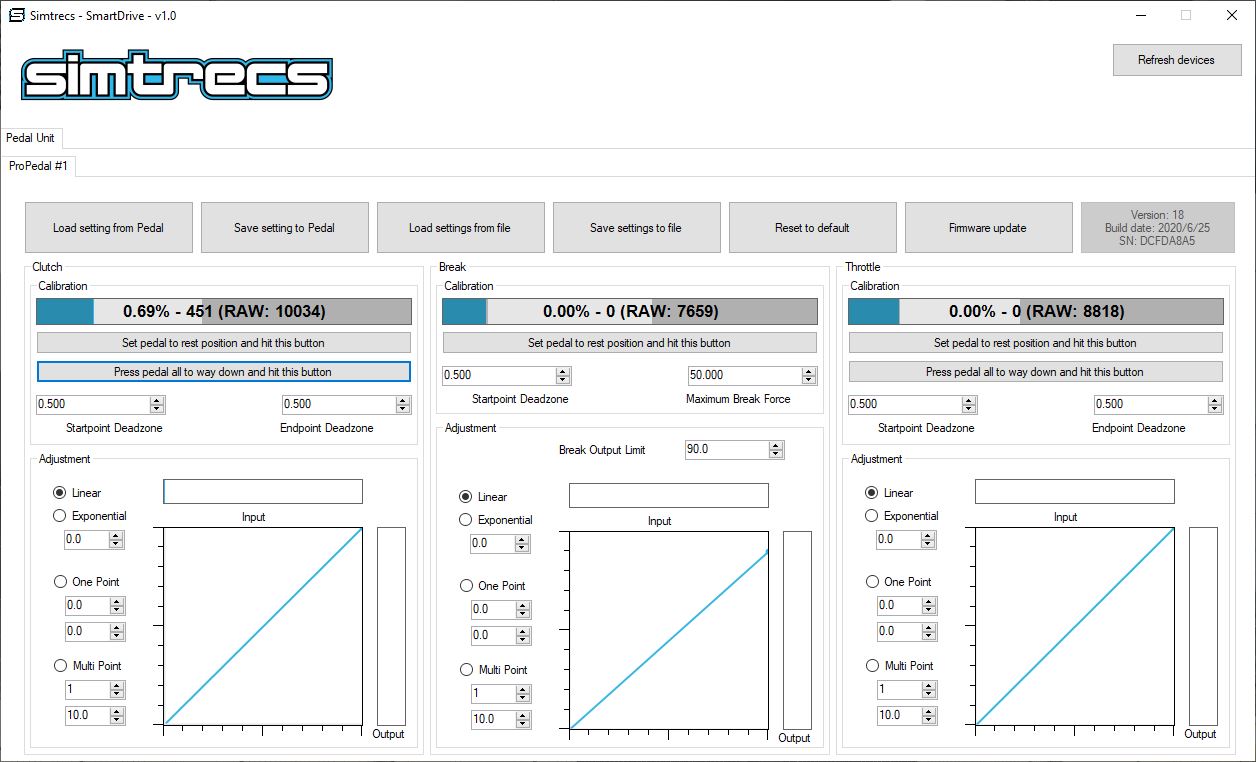Decrease the Maximum Break Force value
The width and height of the screenshot is (1256, 762).
[808, 380]
